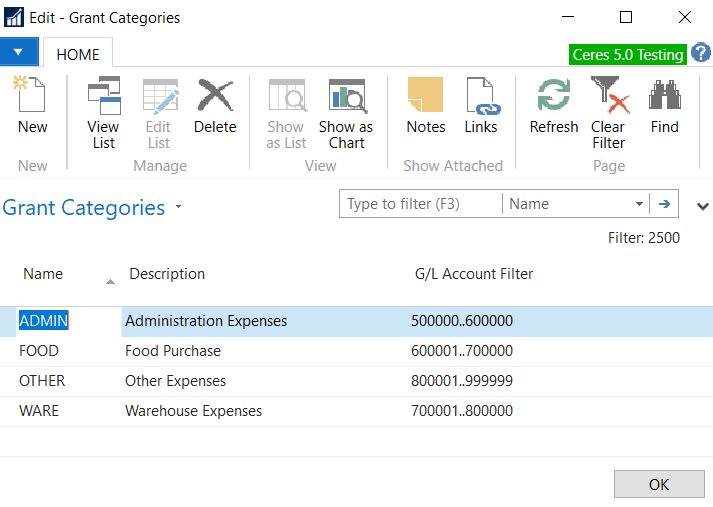Viewport: 713px width, 507px height.
Task: Open the Name filter field dropdown
Action: click(x=639, y=204)
